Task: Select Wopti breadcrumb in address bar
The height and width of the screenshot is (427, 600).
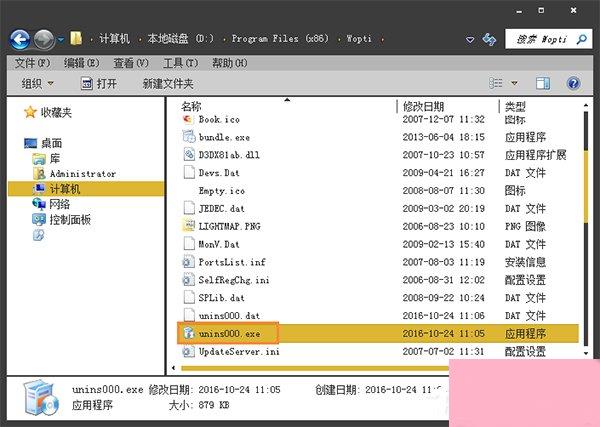Action: coord(359,39)
